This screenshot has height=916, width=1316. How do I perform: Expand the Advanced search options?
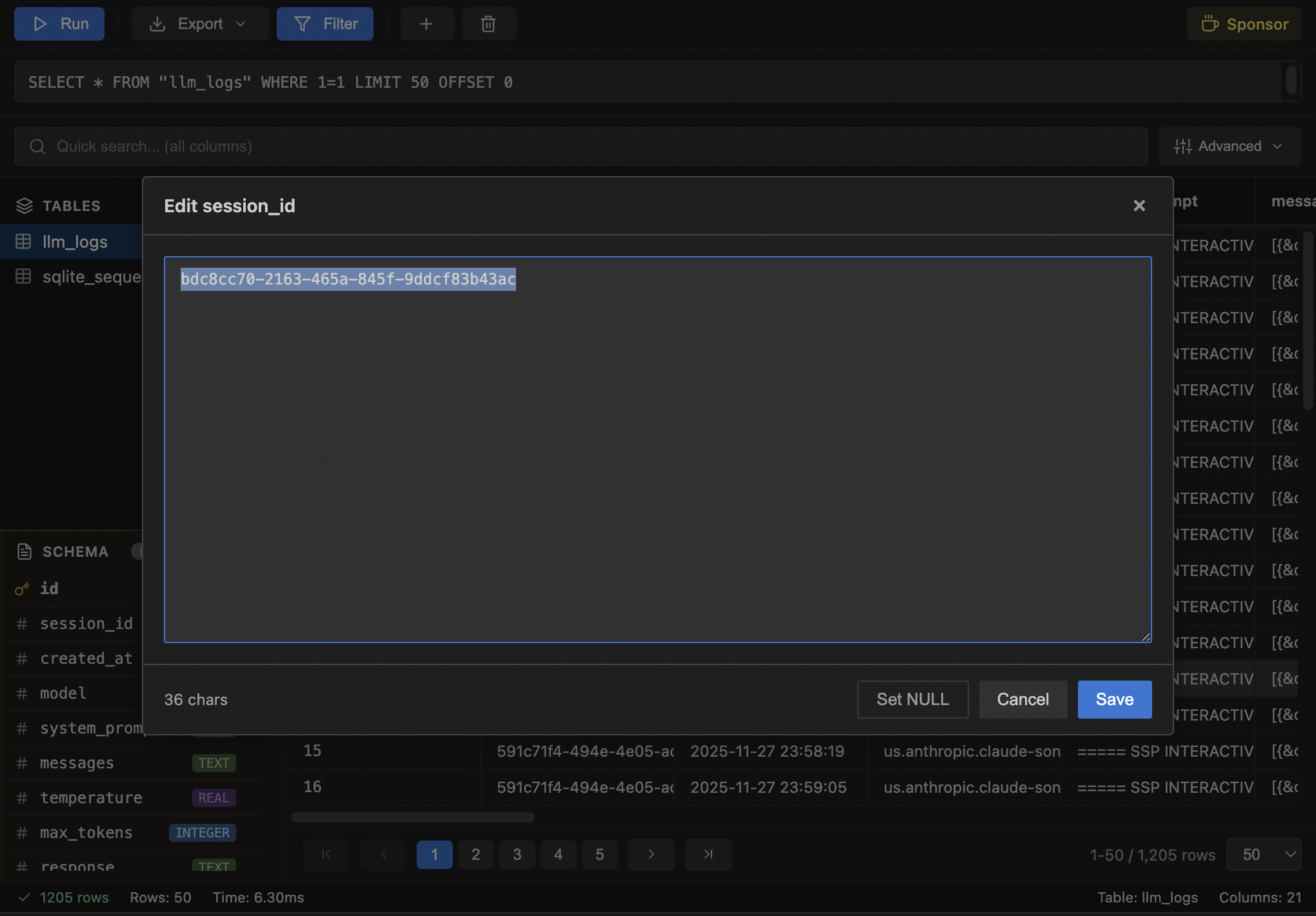[1229, 146]
